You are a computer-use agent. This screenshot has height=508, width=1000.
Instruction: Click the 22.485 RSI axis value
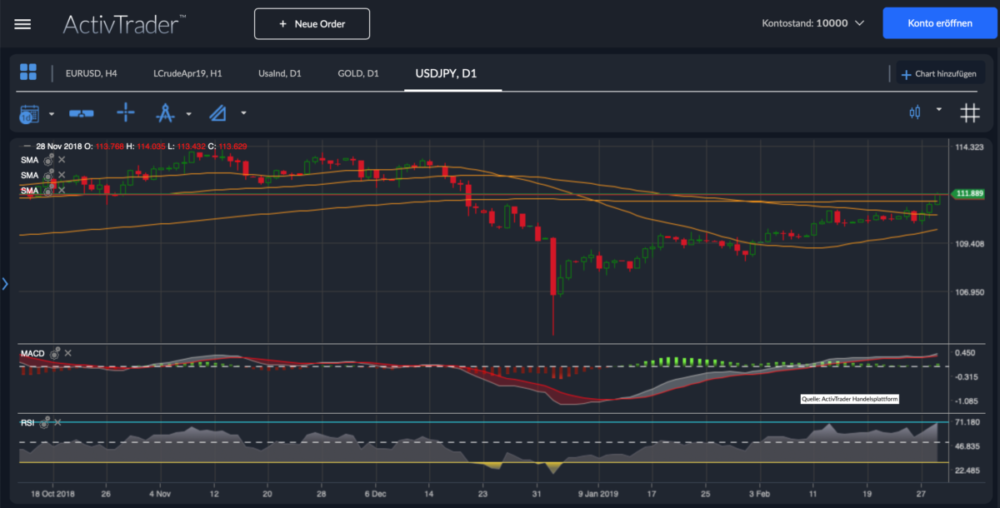[x=967, y=470]
